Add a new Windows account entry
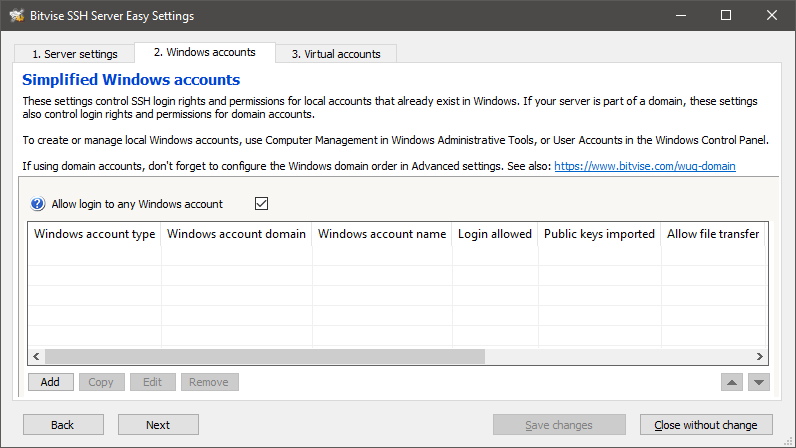Viewport: 796px width, 448px height. tap(50, 382)
